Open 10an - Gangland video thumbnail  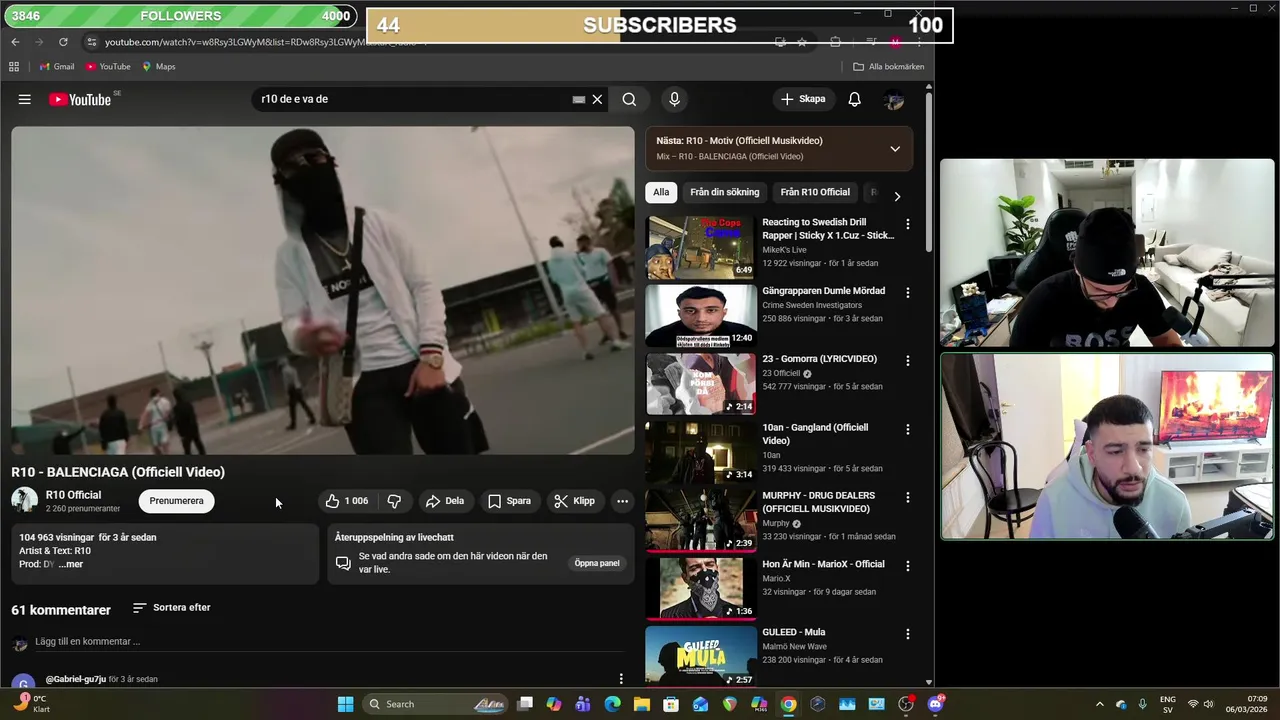point(700,452)
